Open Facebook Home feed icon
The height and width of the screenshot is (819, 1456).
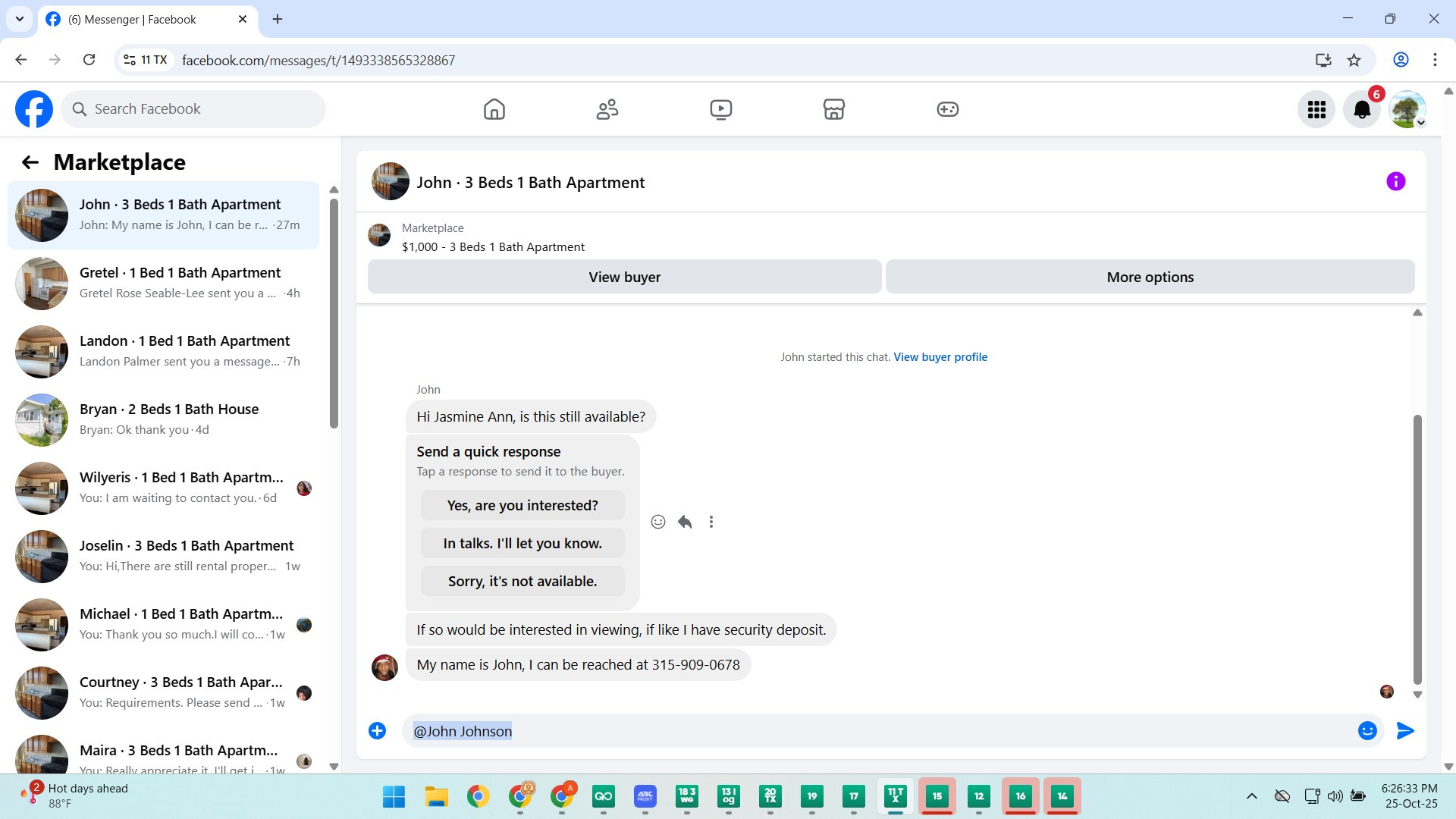coord(494,109)
